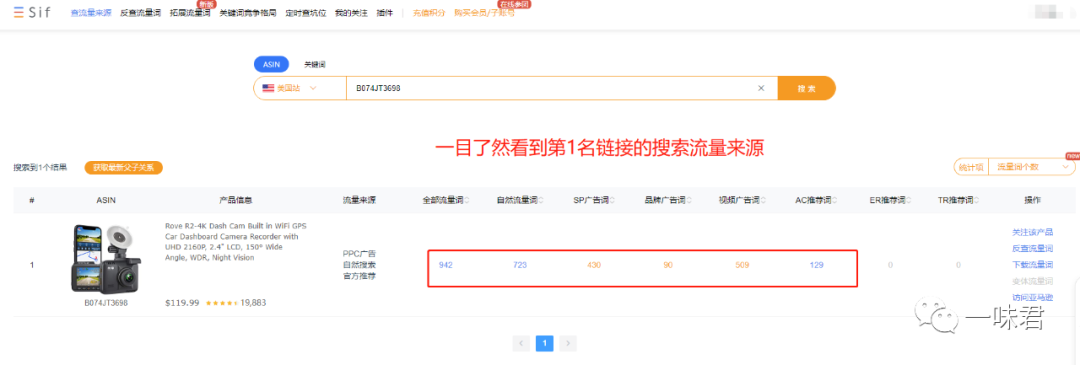Click the $119.99 price text
The width and height of the screenshot is (1080, 365).
click(x=183, y=302)
